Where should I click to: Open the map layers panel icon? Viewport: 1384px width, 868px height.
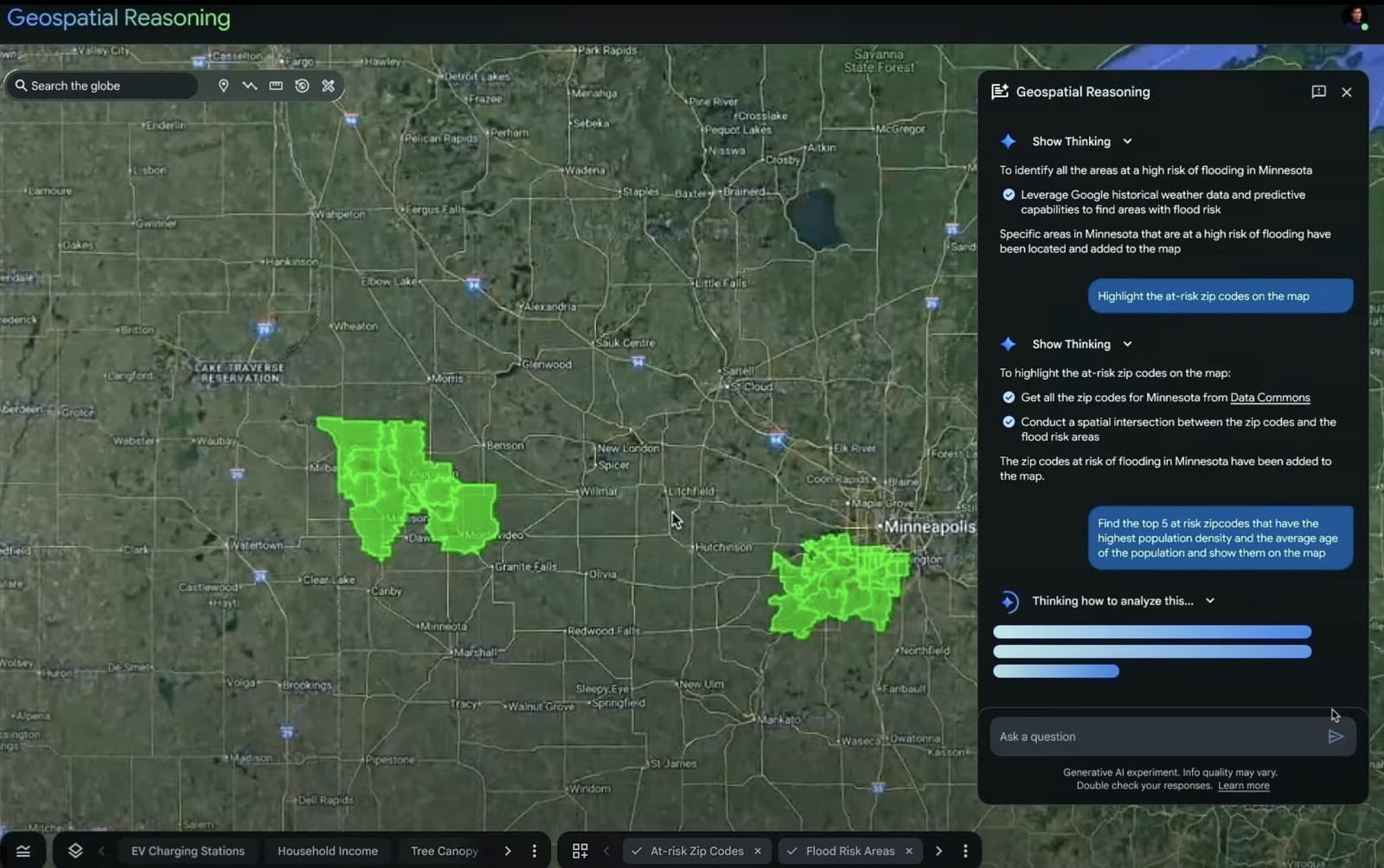pyautogui.click(x=75, y=851)
